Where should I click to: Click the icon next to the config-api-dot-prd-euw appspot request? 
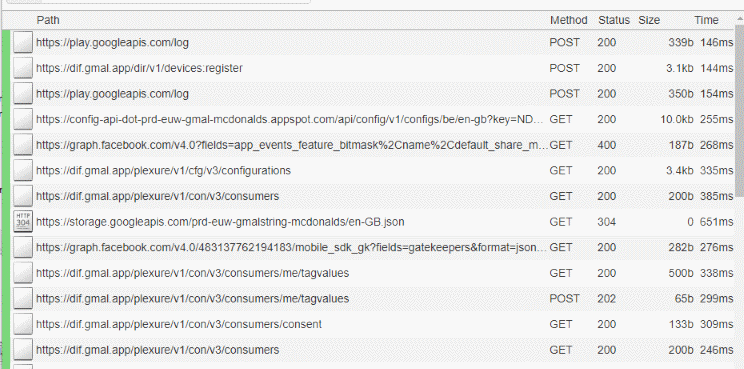(23, 119)
